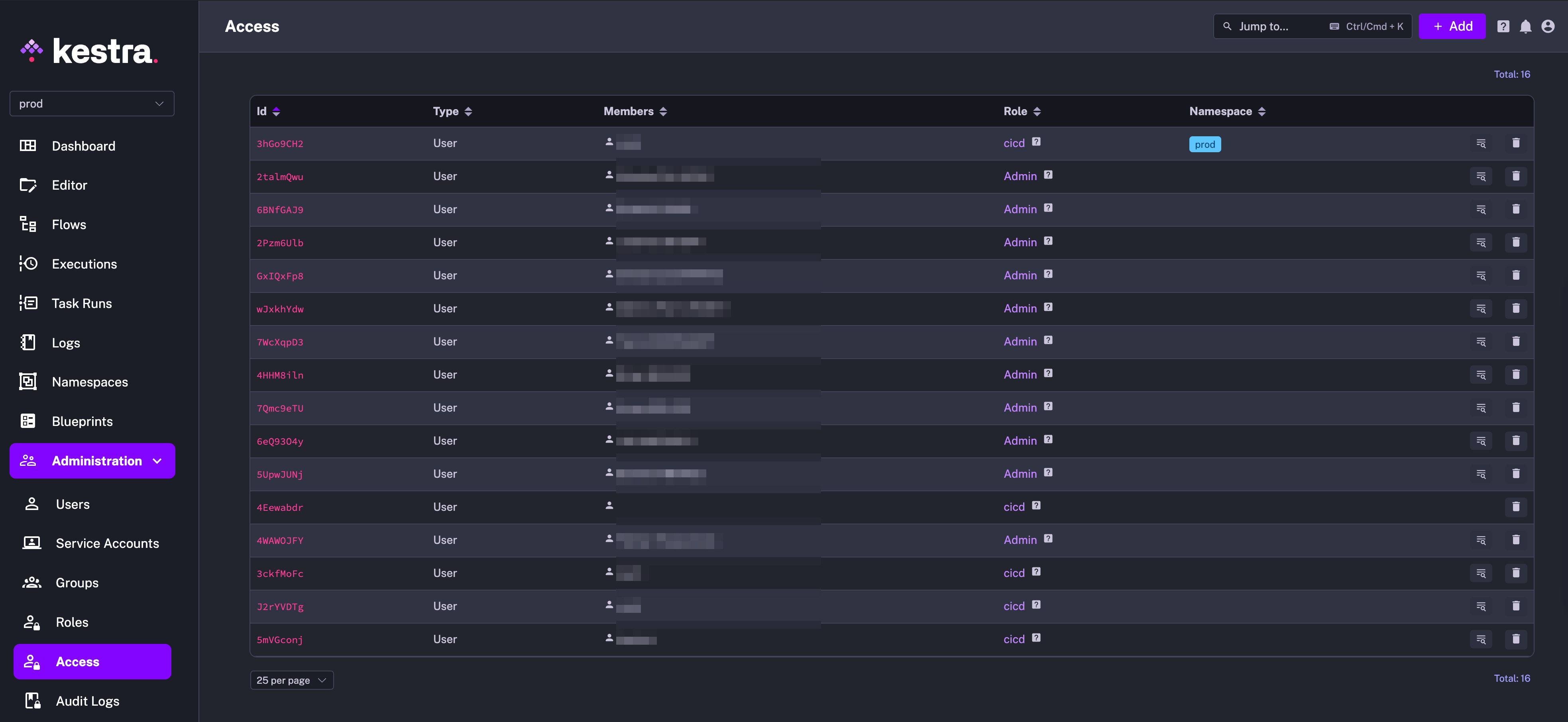Go to Executions in sidebar
The height and width of the screenshot is (722, 1568).
(x=84, y=264)
